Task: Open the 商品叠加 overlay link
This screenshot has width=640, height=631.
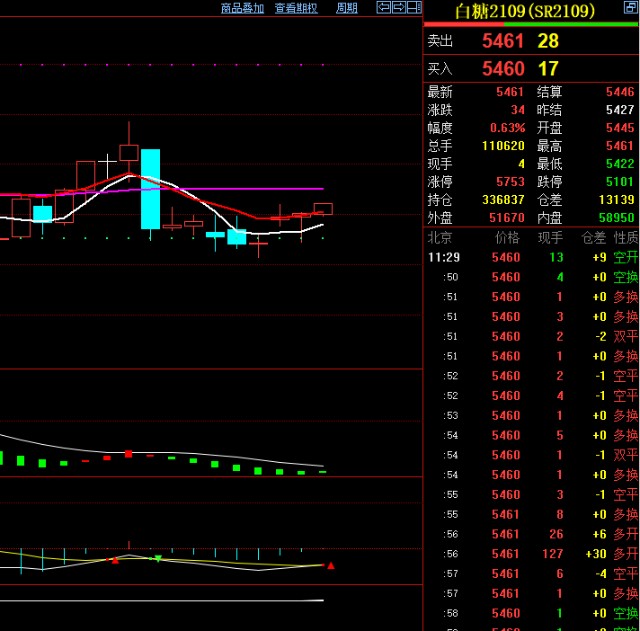Action: (x=242, y=8)
